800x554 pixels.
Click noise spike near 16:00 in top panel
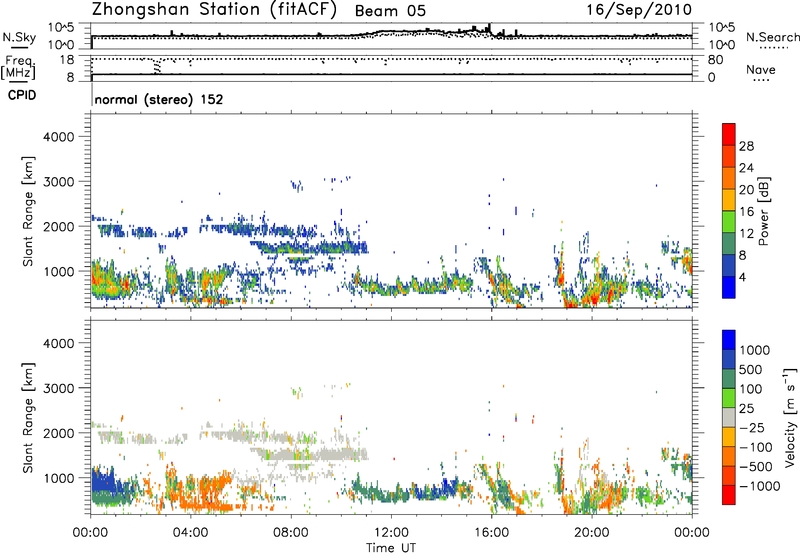489,29
